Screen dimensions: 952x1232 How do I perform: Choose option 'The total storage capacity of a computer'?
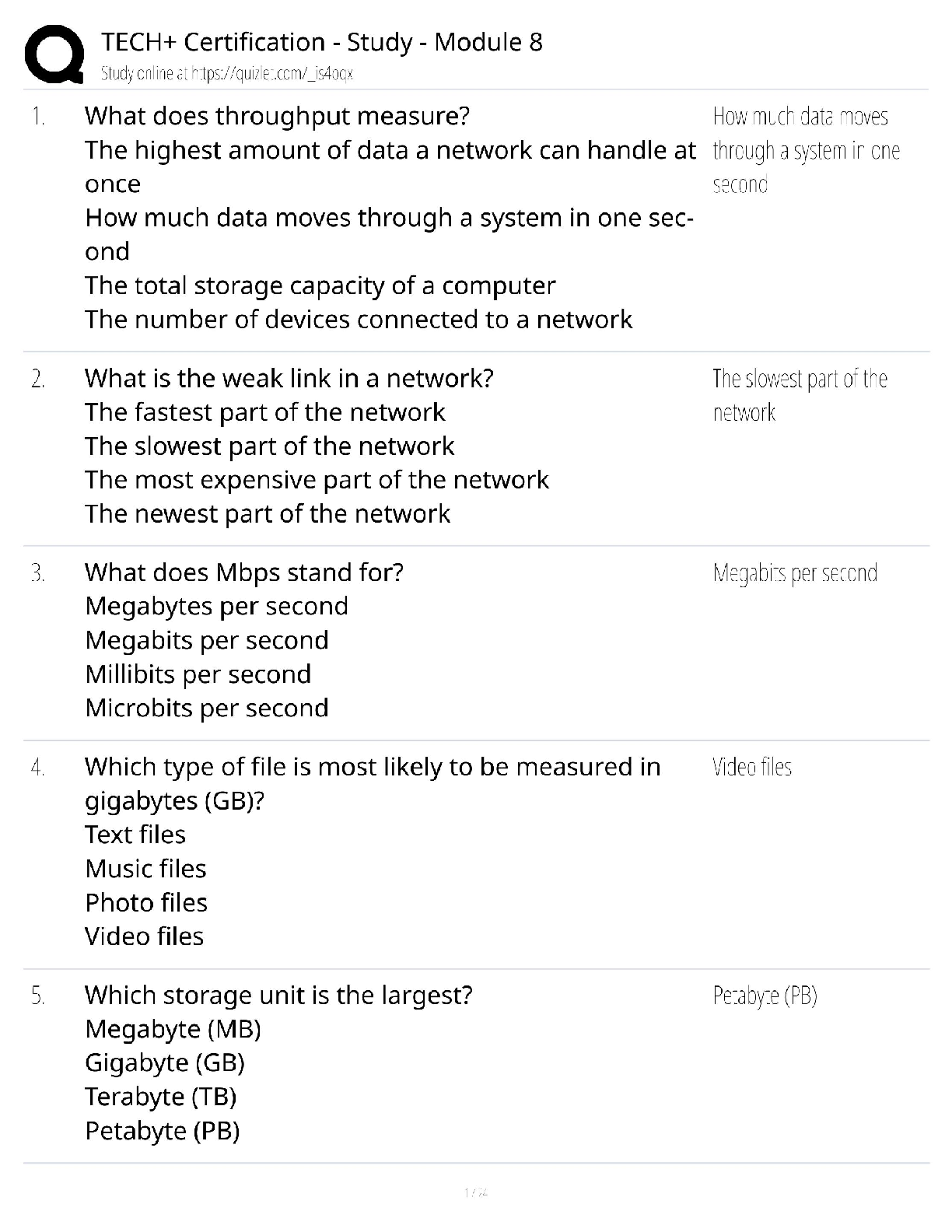coord(320,285)
